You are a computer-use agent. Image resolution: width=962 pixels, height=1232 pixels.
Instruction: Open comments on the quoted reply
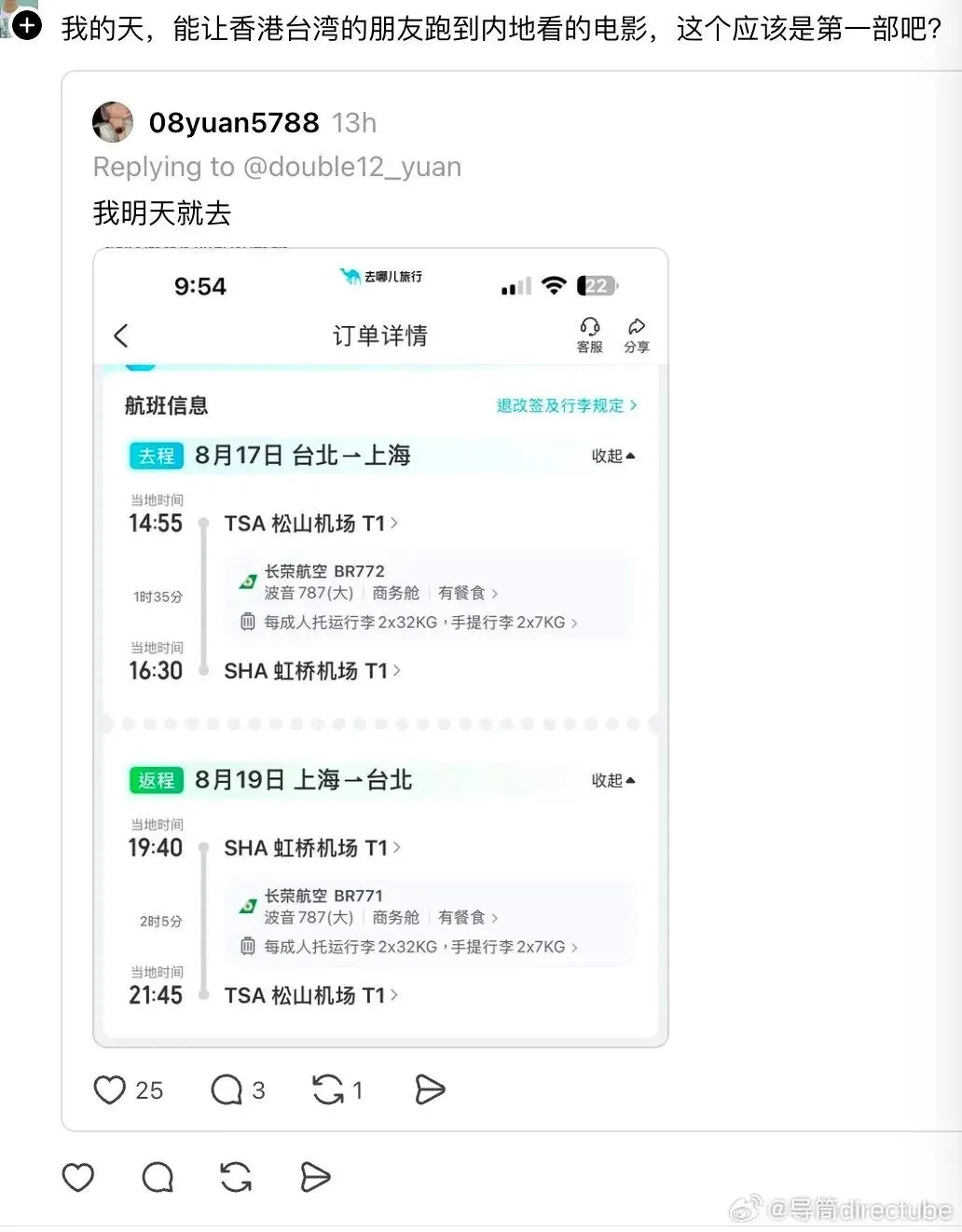[227, 1089]
